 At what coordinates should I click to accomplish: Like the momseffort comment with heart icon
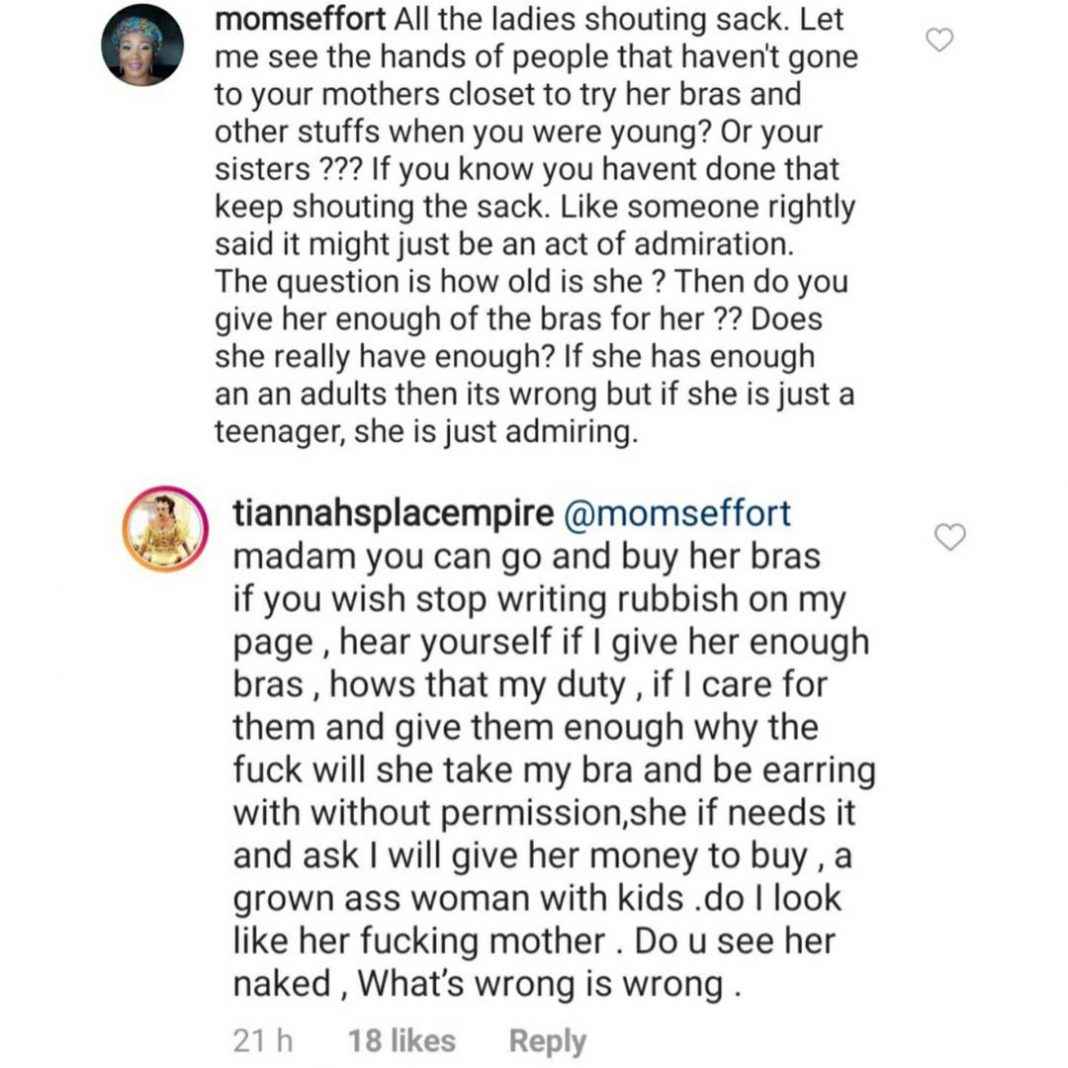(x=941, y=39)
